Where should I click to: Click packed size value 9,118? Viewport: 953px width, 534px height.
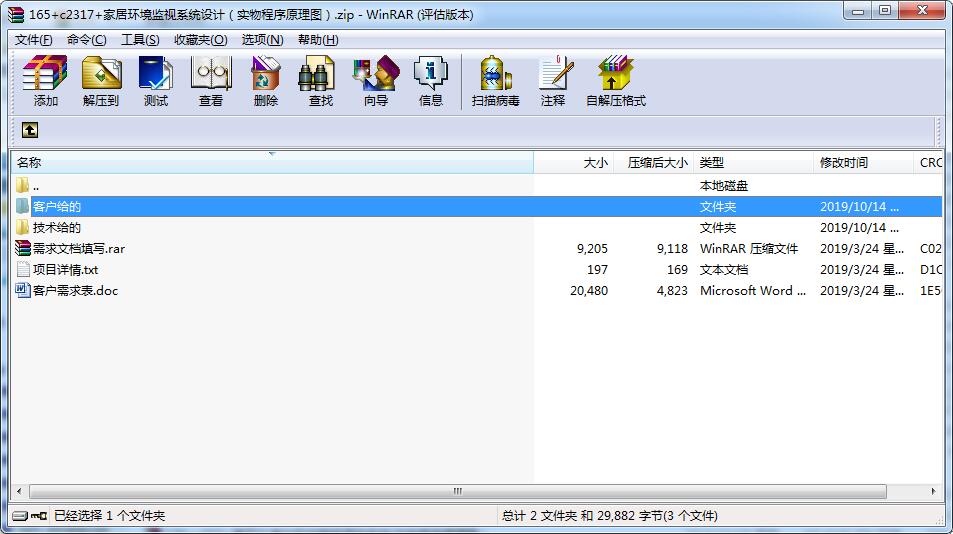[672, 248]
